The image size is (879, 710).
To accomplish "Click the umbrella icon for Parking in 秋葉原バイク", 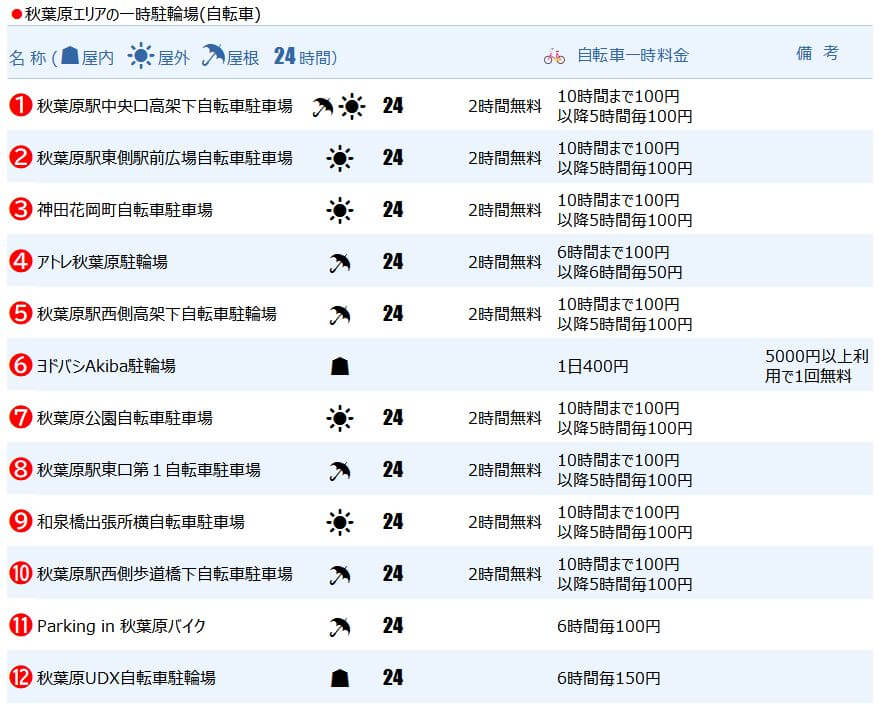I will click(x=340, y=626).
